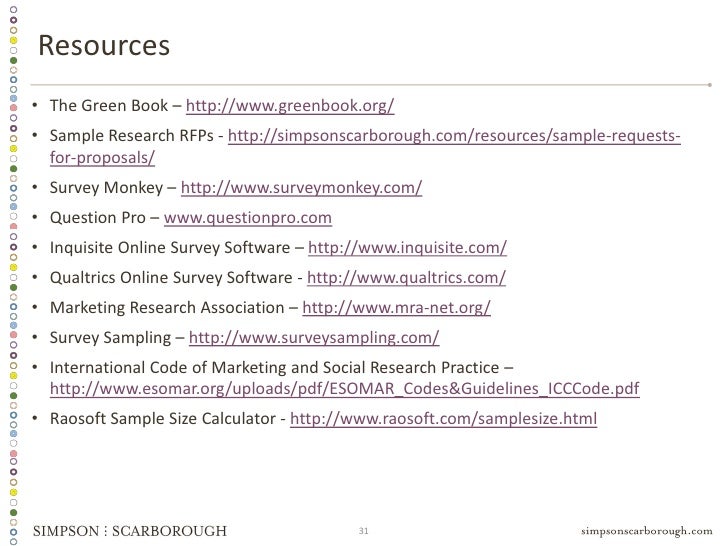728x546 pixels.
Task: Open the raosoft.com samplesize link
Action: click(x=443, y=419)
